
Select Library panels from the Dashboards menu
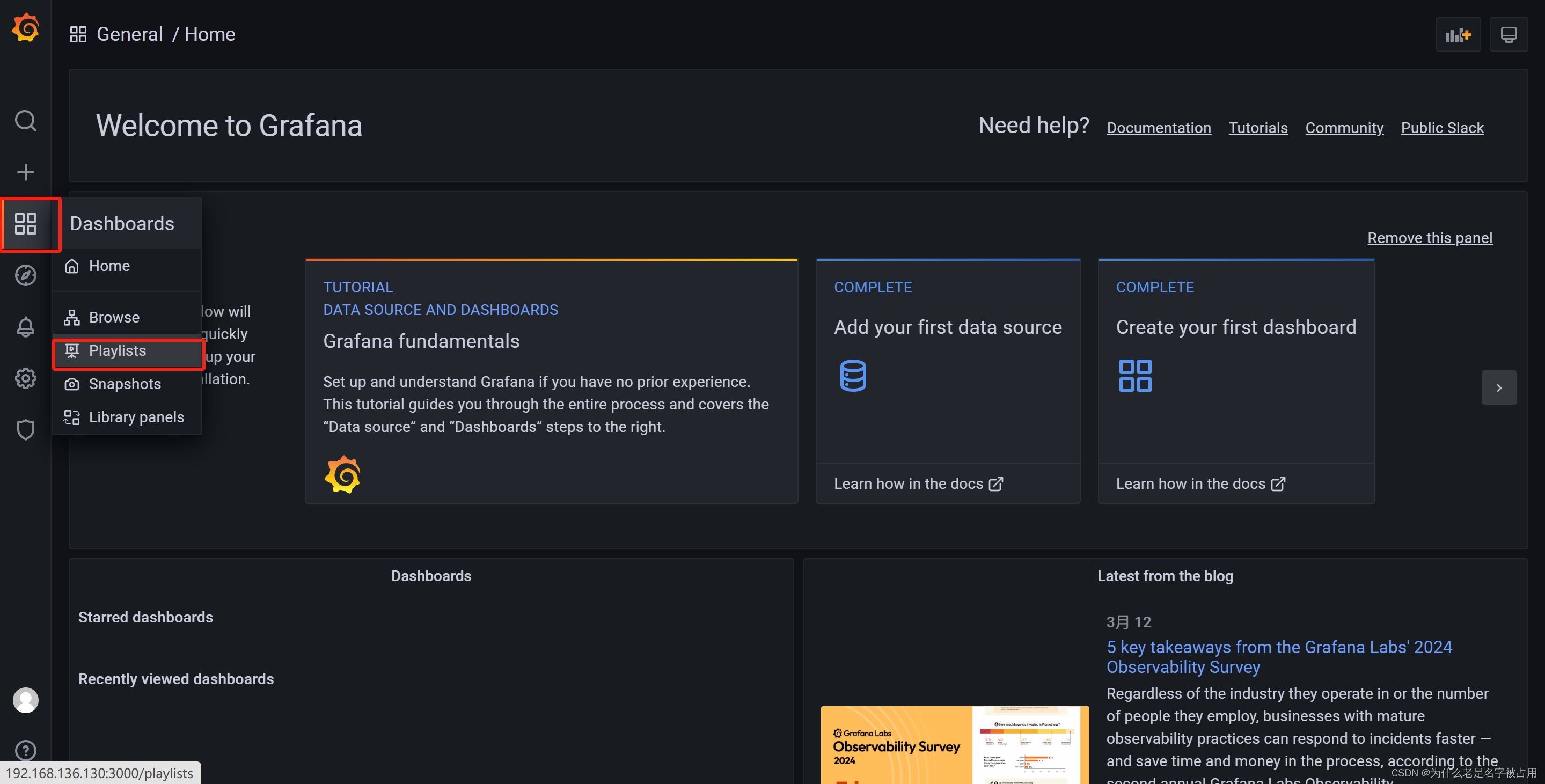tap(127, 417)
